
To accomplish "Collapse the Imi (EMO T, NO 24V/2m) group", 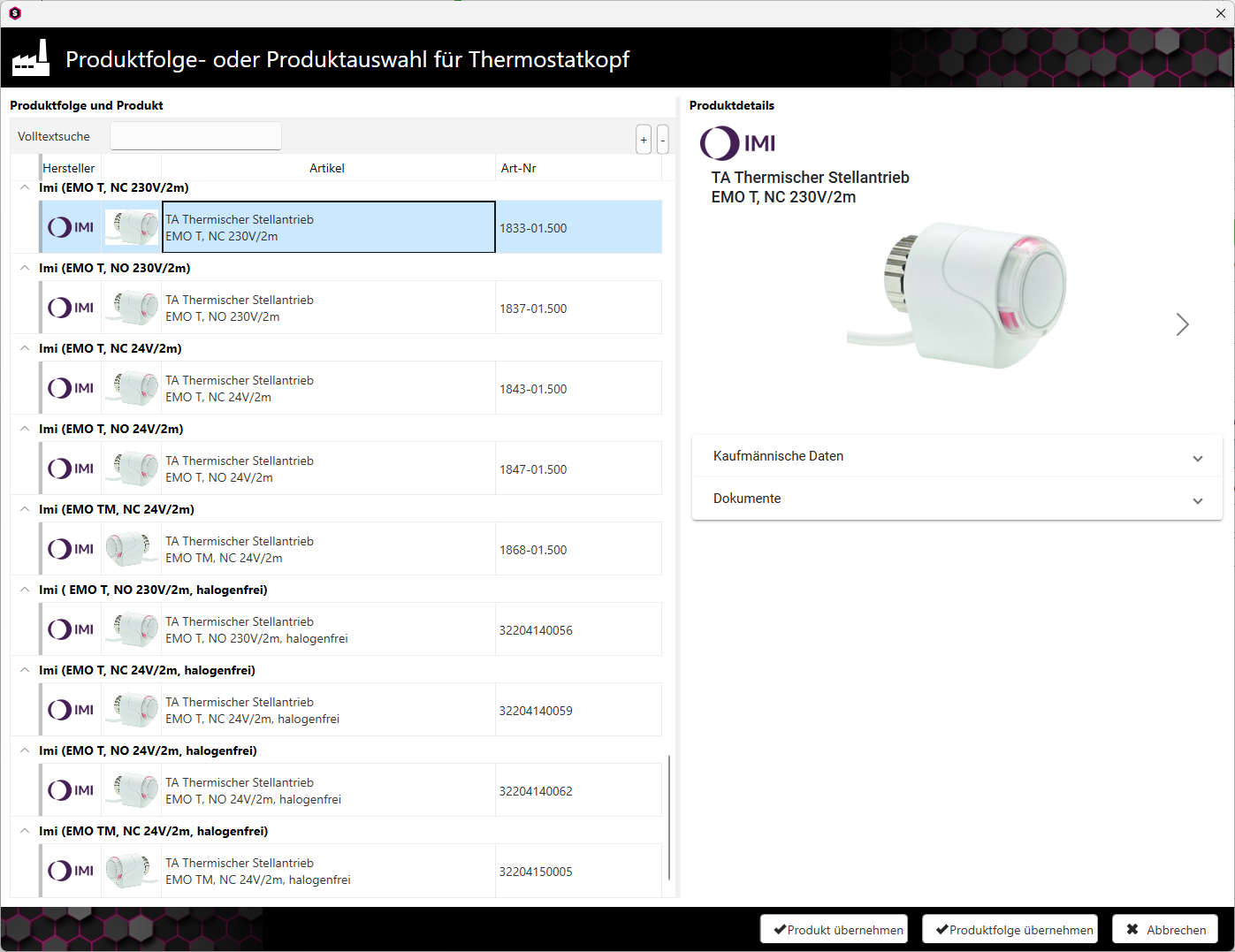I will point(25,429).
